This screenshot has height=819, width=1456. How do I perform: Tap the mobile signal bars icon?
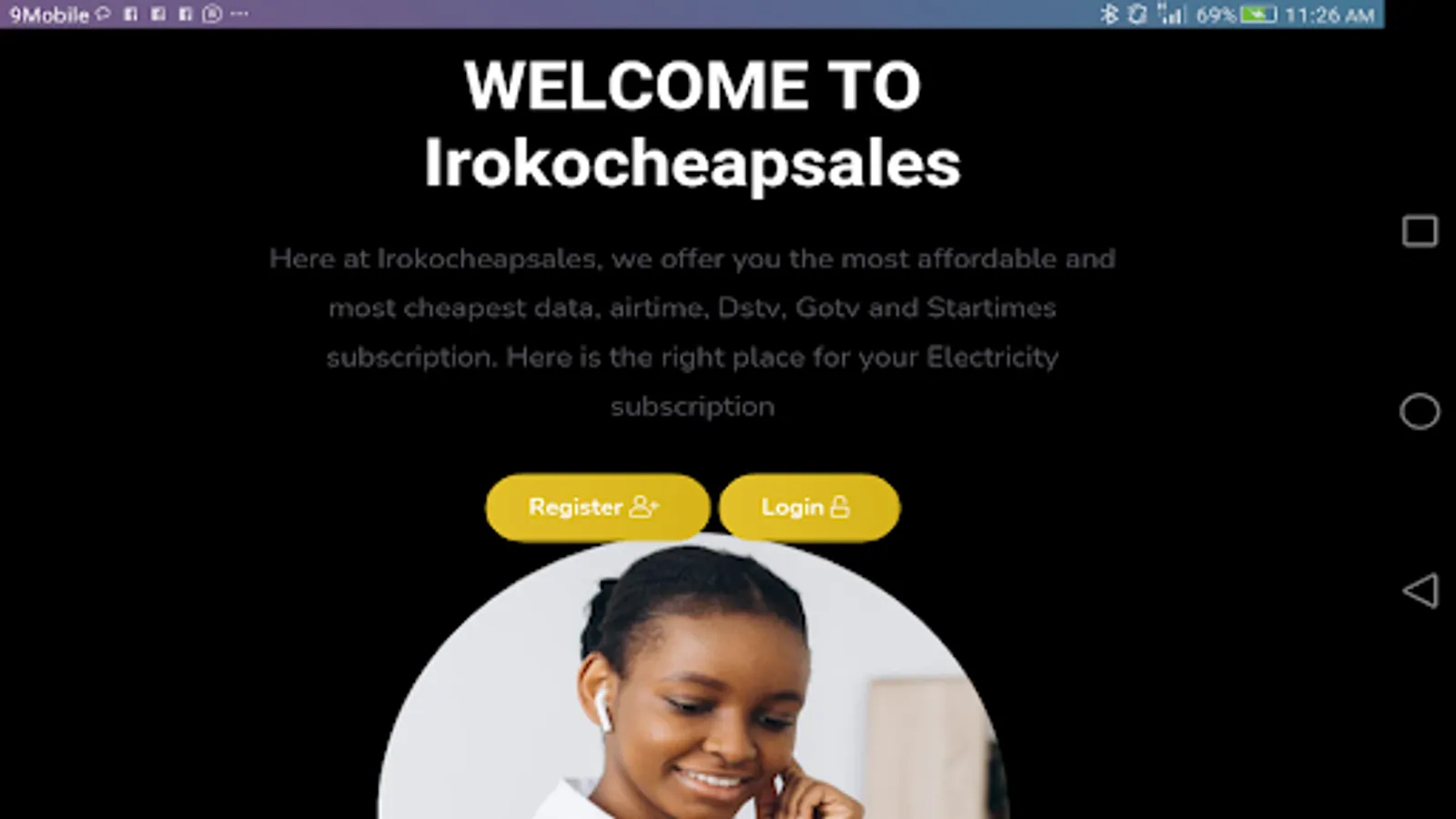click(x=1171, y=14)
